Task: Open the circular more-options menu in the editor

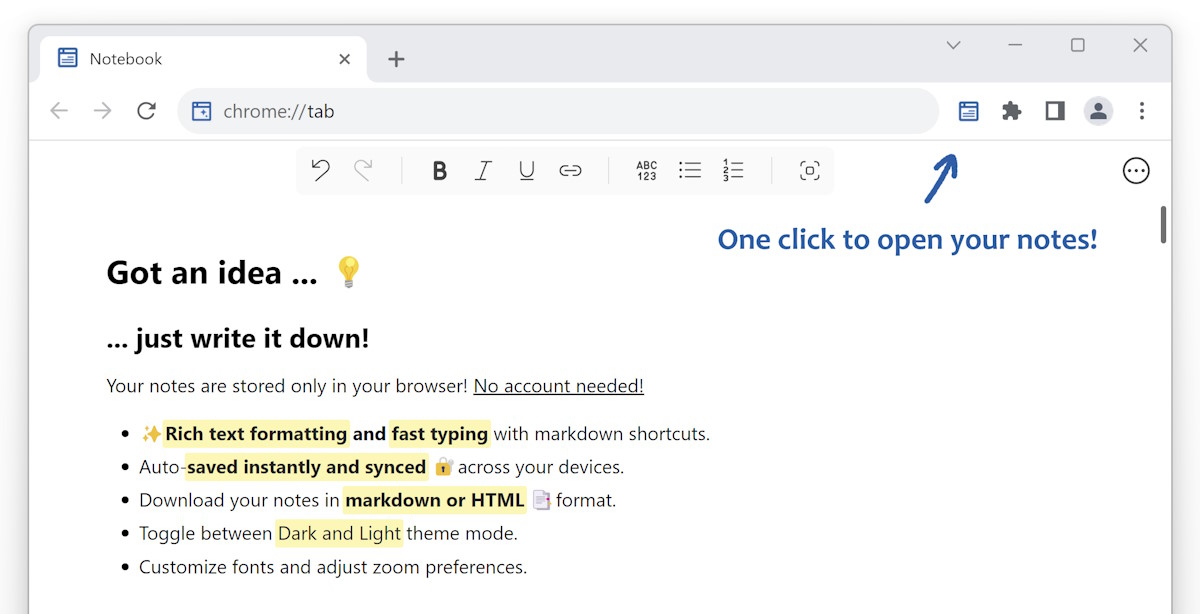Action: click(x=1136, y=170)
